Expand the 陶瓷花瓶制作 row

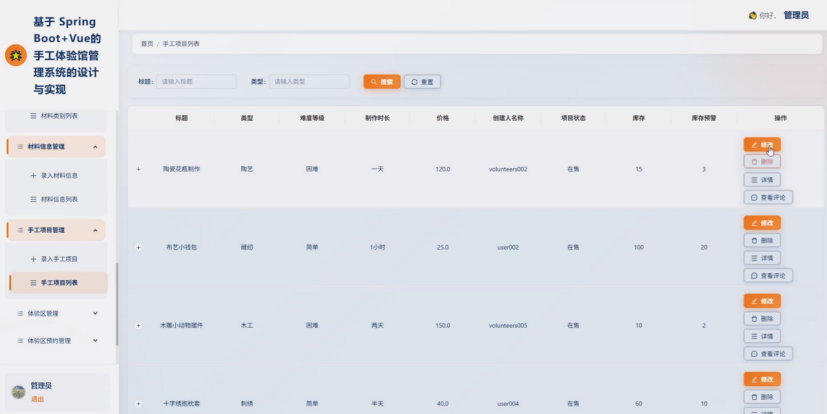click(139, 169)
